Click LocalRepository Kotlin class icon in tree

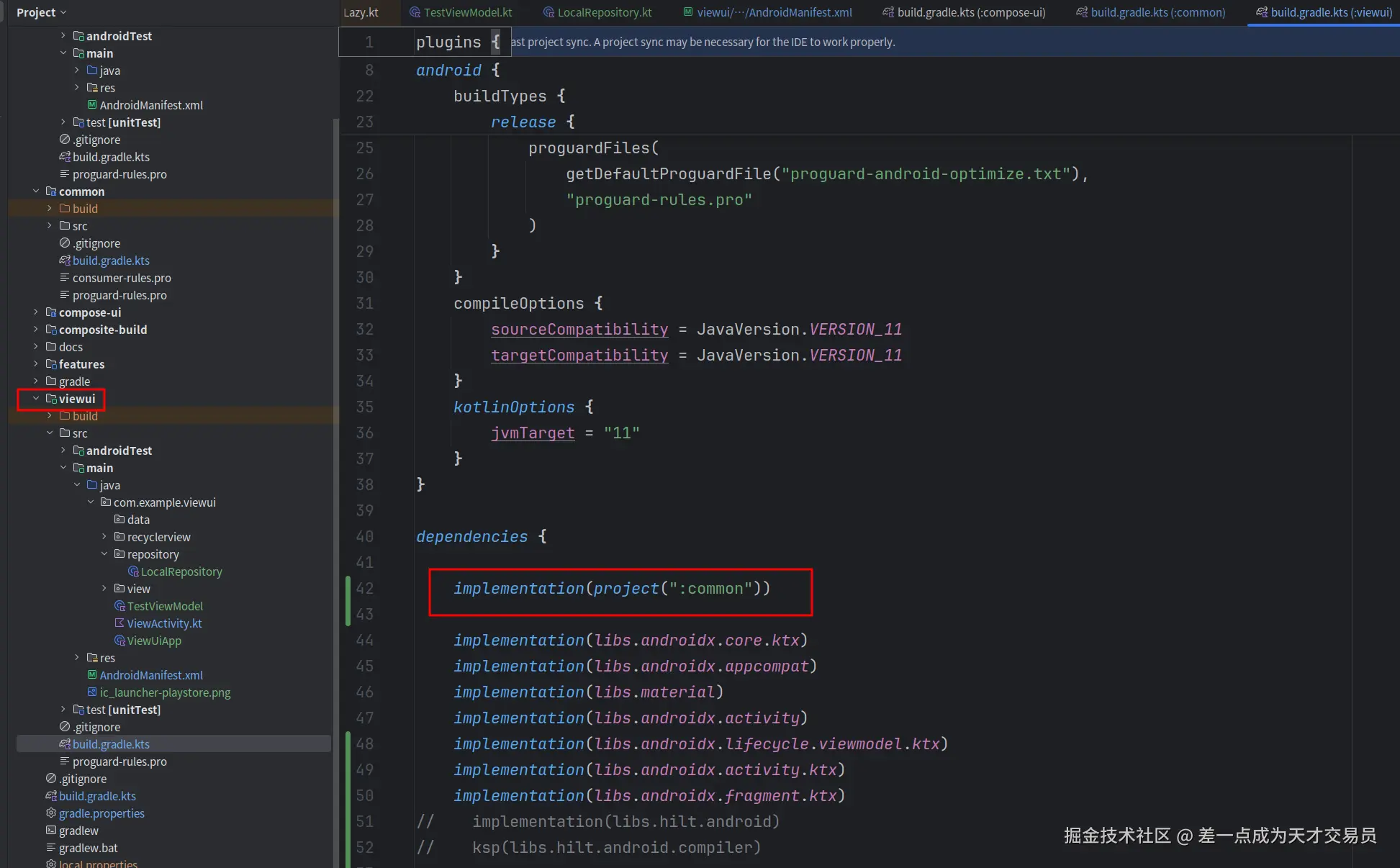[133, 571]
